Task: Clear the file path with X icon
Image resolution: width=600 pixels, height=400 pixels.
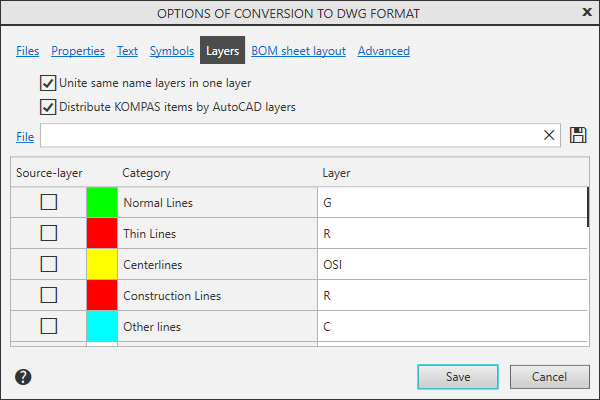Action: pyautogui.click(x=549, y=135)
